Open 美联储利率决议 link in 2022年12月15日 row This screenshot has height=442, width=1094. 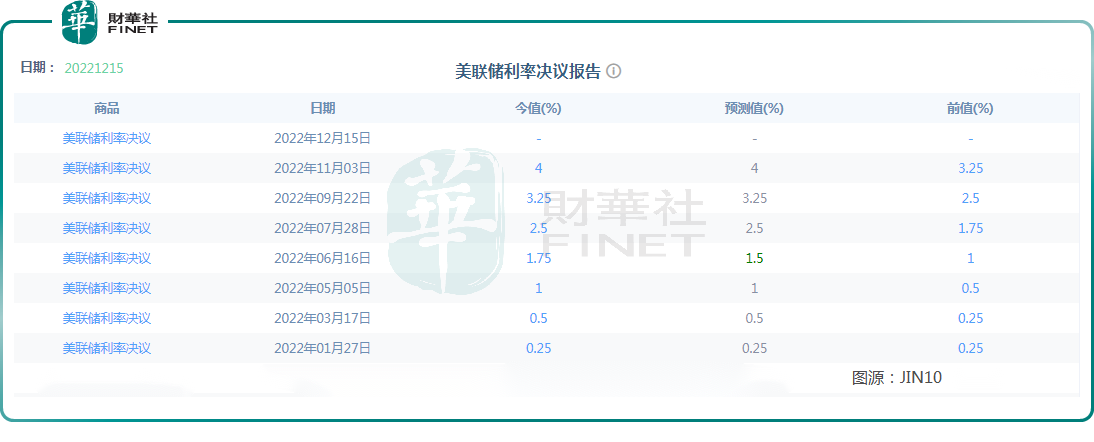click(x=107, y=138)
